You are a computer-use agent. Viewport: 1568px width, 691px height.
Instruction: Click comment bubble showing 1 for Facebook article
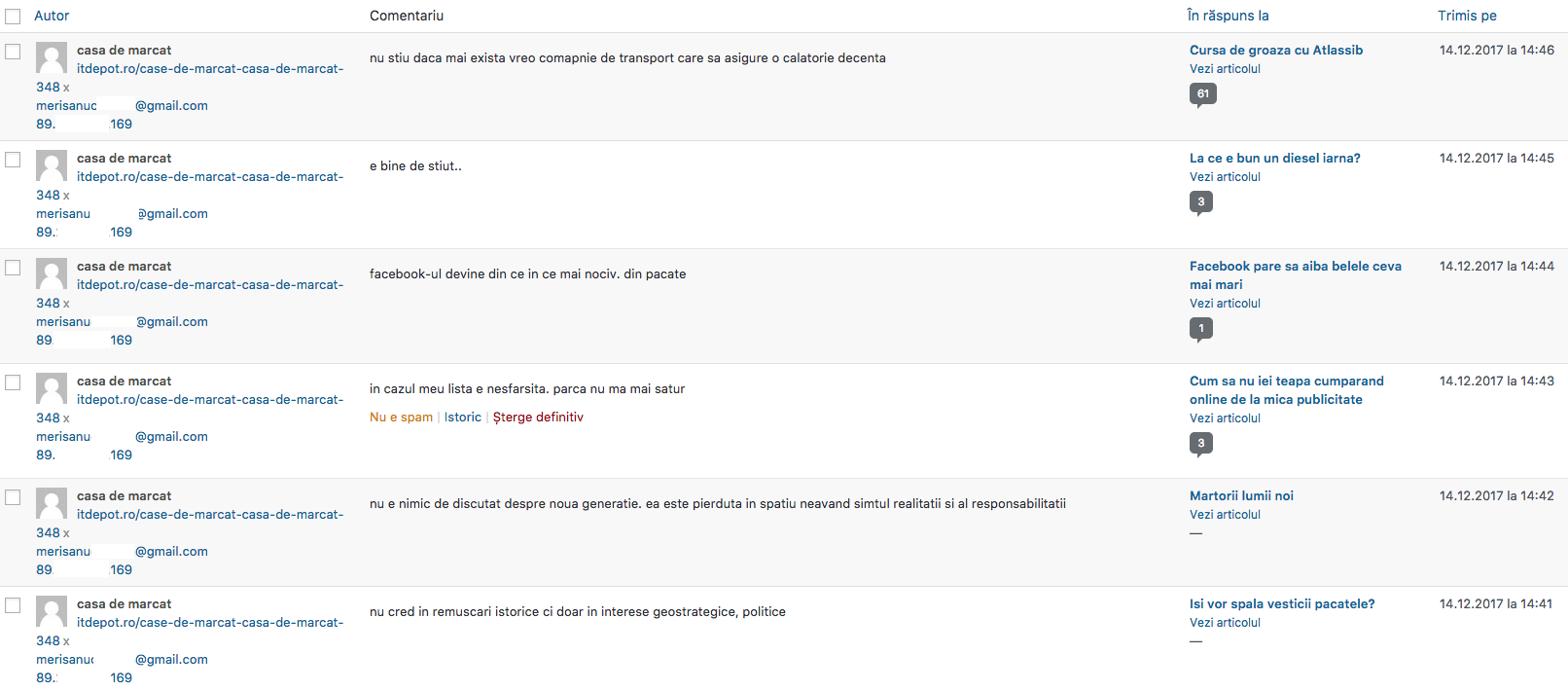click(x=1200, y=328)
